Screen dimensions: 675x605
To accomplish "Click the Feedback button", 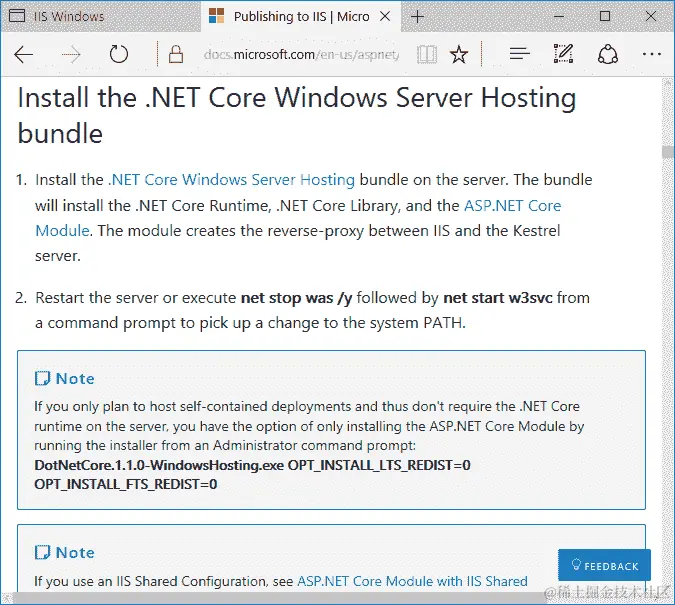I will coord(604,565).
